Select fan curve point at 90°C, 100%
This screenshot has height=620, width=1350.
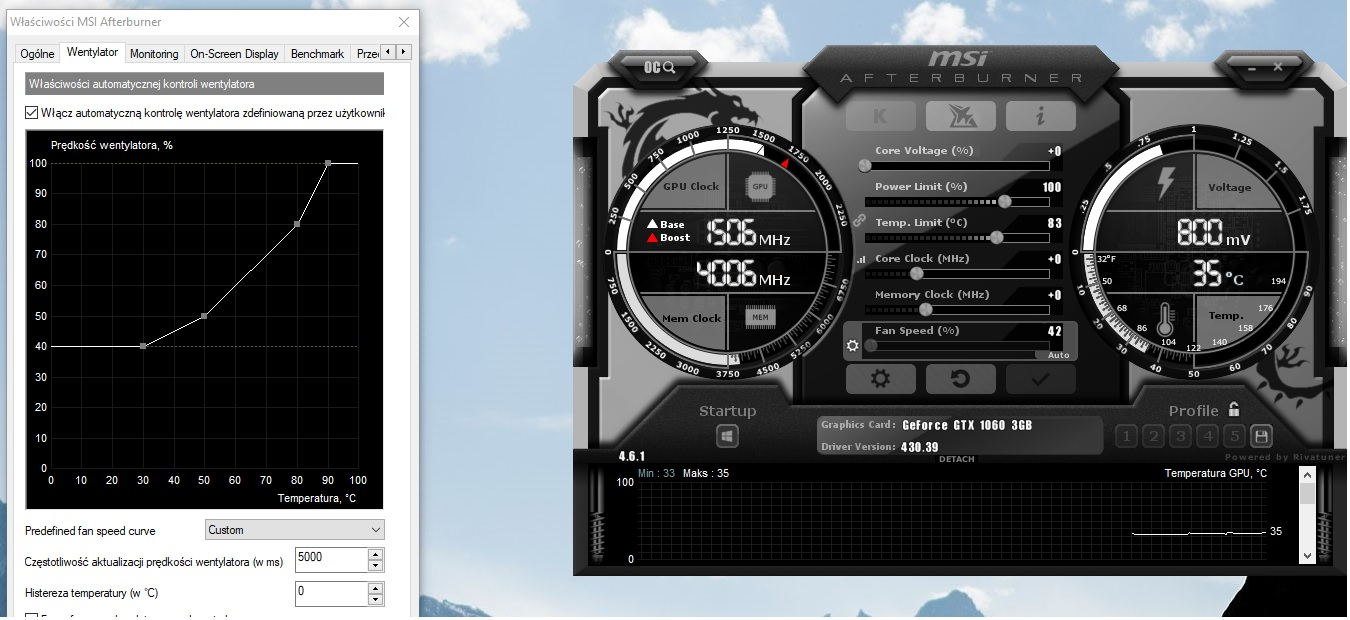pyautogui.click(x=328, y=162)
